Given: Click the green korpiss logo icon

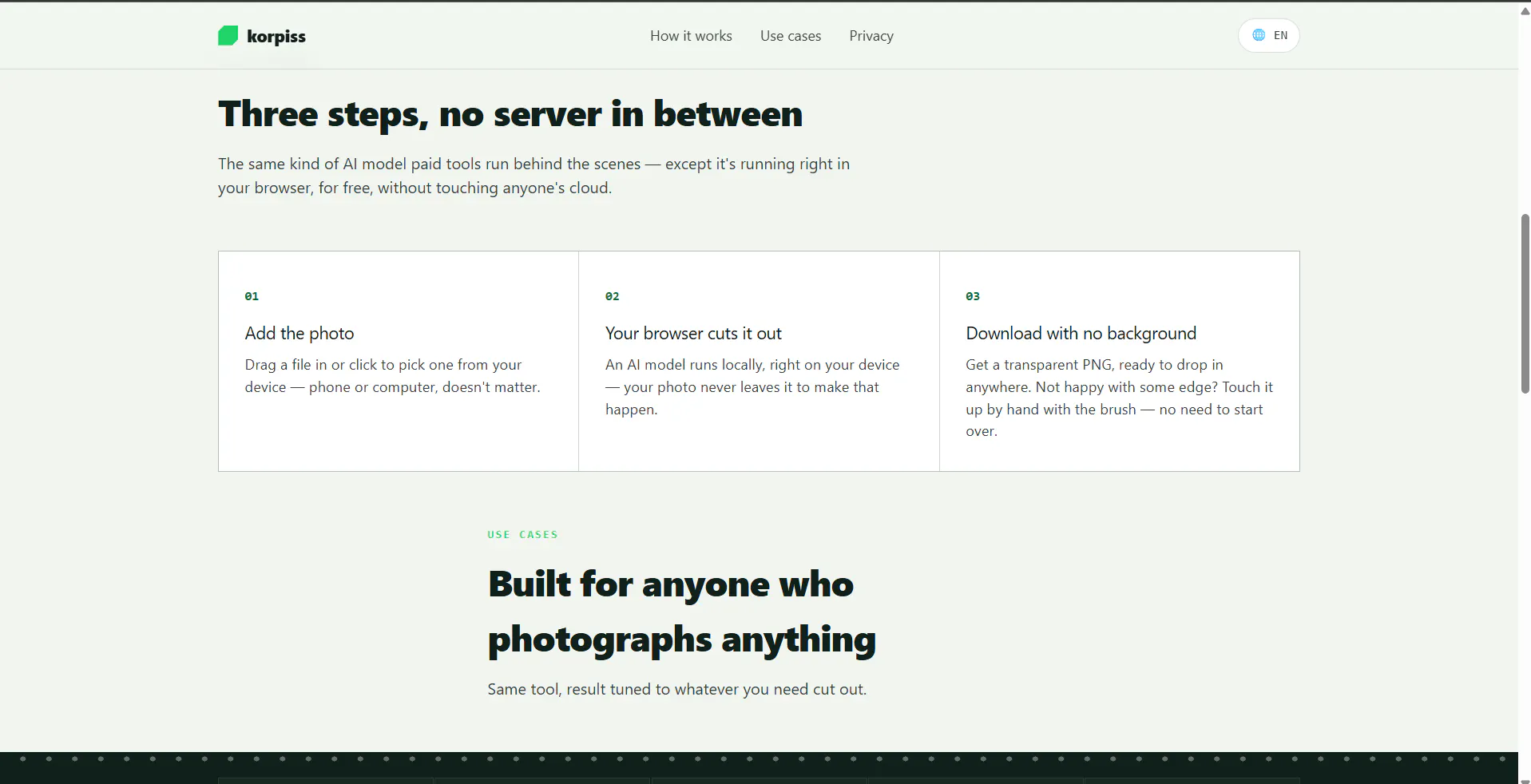Looking at the screenshot, I should point(228,36).
